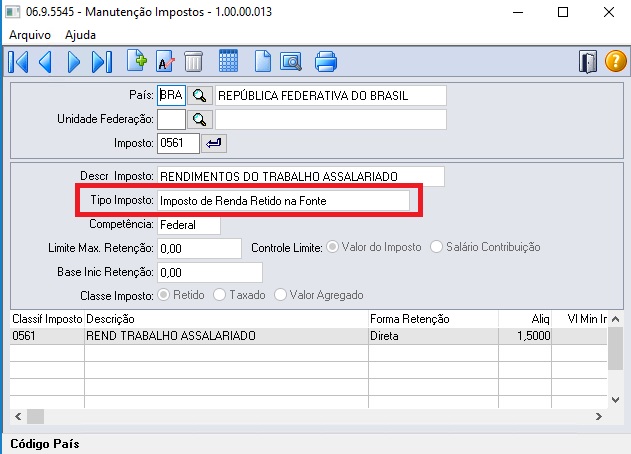
Task: Click the vertical scrollbar thumb
Action: pos(615,348)
